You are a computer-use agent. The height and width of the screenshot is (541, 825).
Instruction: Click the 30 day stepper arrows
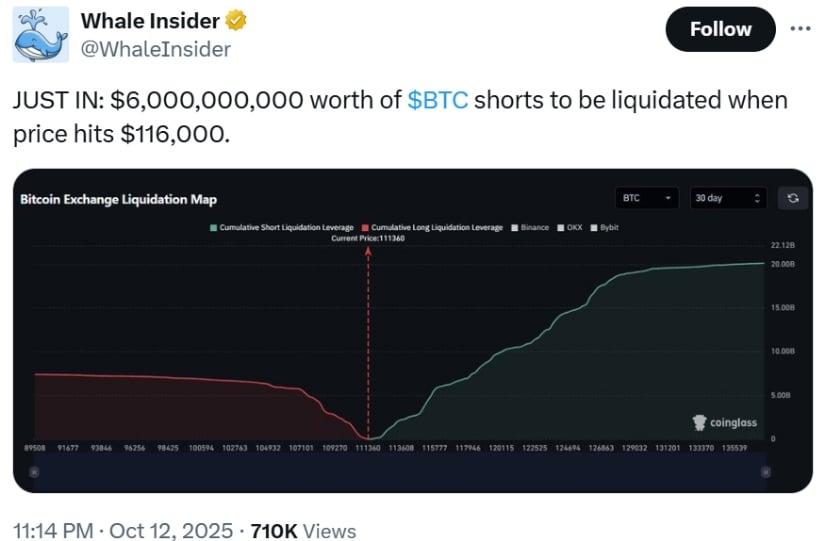pos(757,198)
